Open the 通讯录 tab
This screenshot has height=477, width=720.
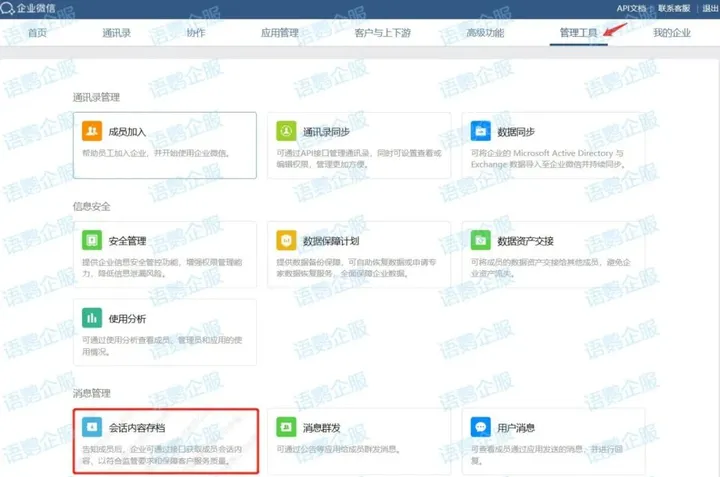click(116, 33)
